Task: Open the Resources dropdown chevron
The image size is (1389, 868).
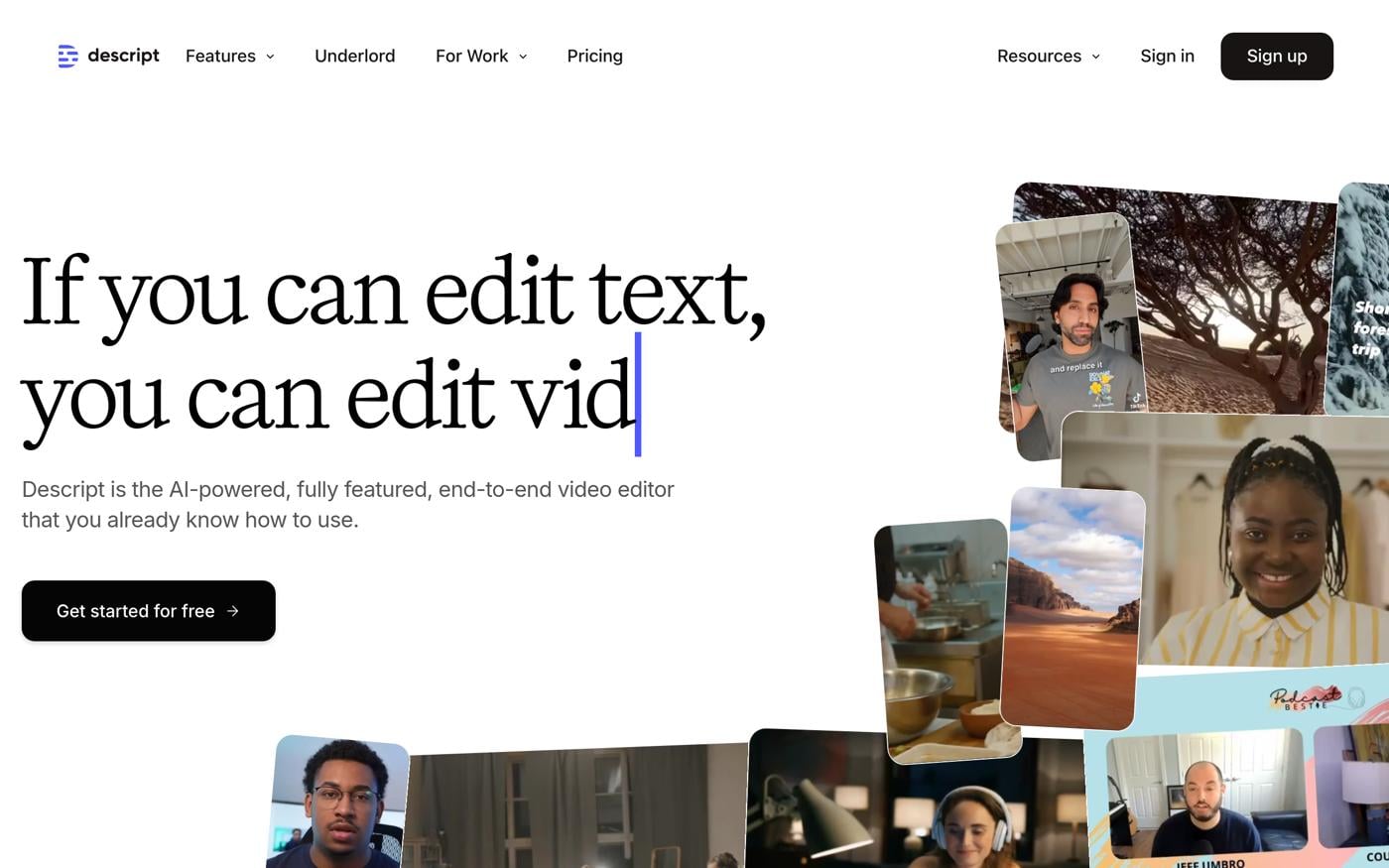Action: pos(1095,57)
